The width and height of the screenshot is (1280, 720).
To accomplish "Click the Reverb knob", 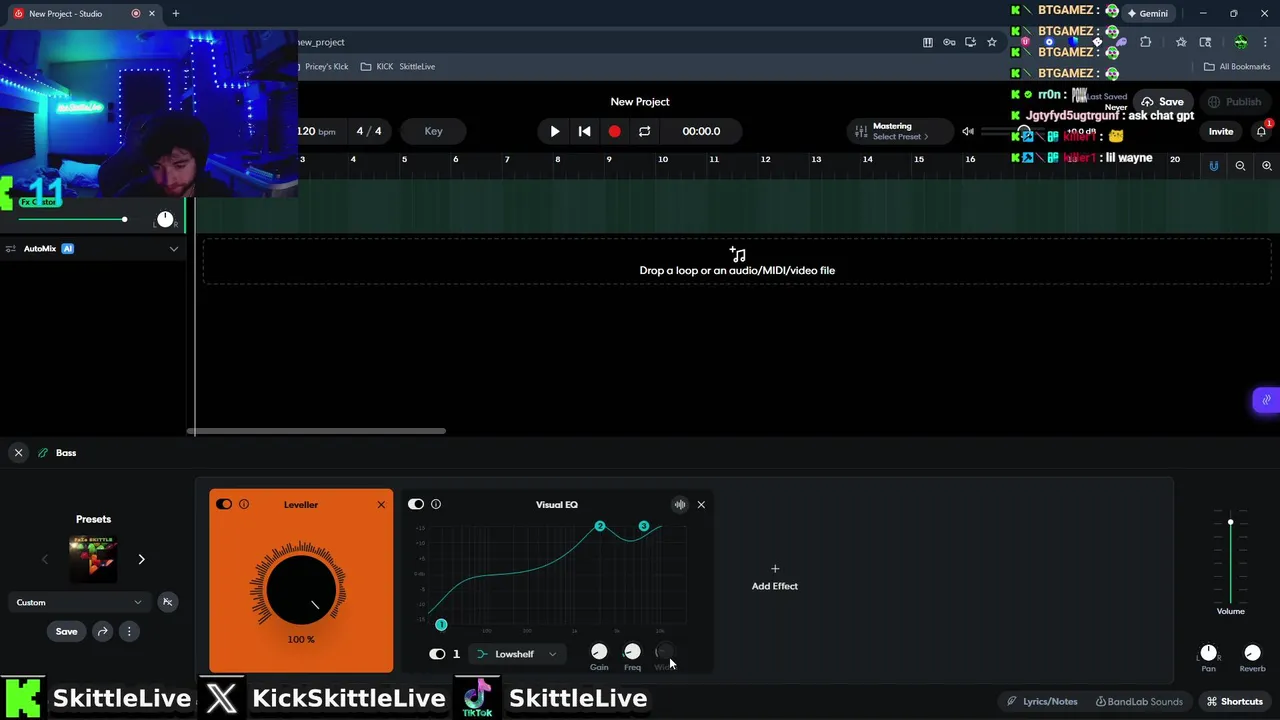I will pos(1252,653).
